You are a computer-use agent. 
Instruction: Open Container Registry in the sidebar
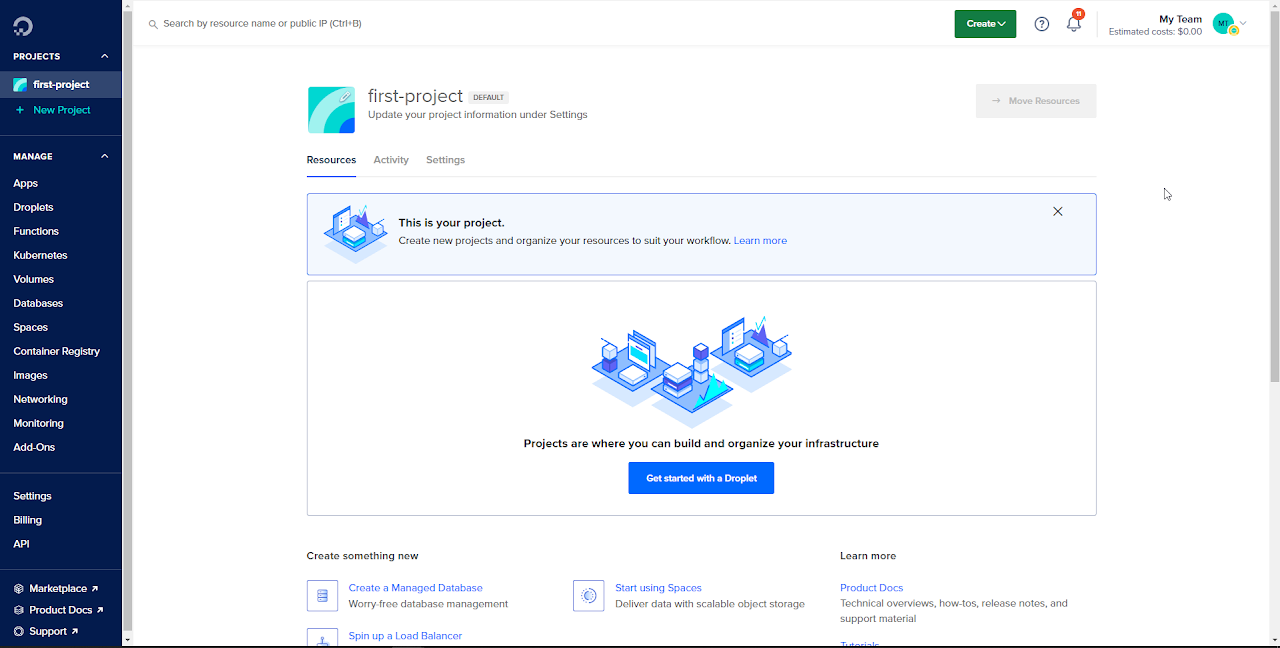point(56,352)
